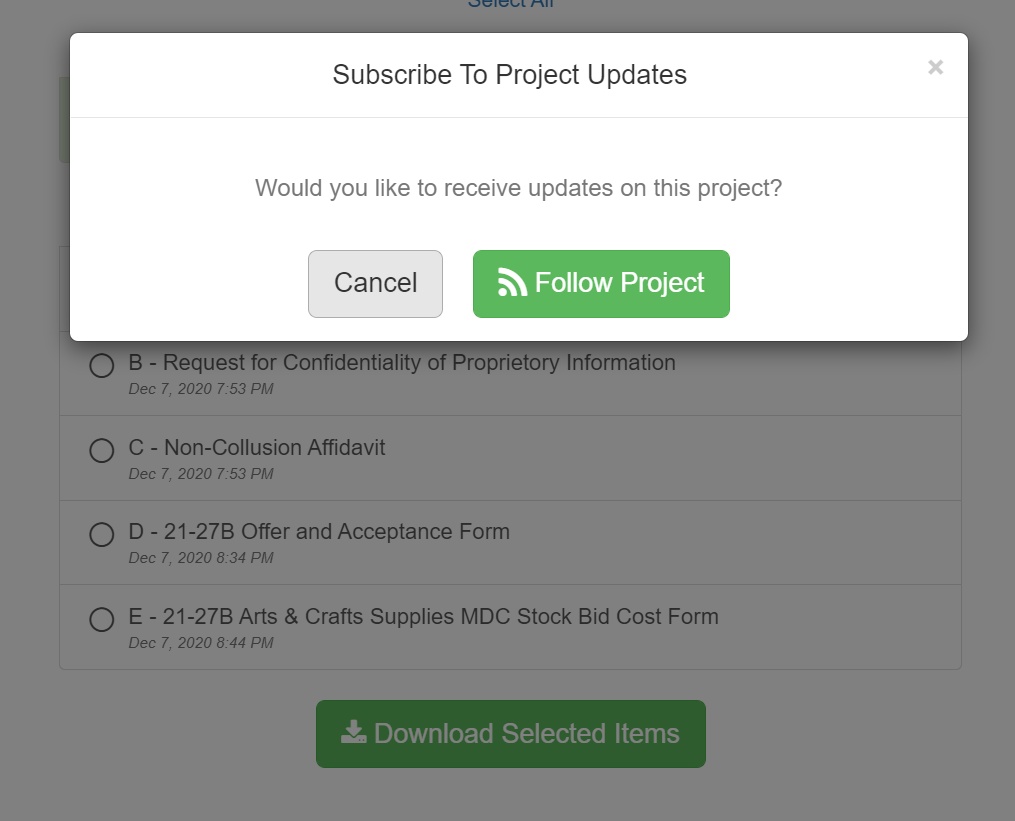The image size is (1015, 821).
Task: Select the radio for C Non-Collusion Affidavit
Action: (x=101, y=451)
